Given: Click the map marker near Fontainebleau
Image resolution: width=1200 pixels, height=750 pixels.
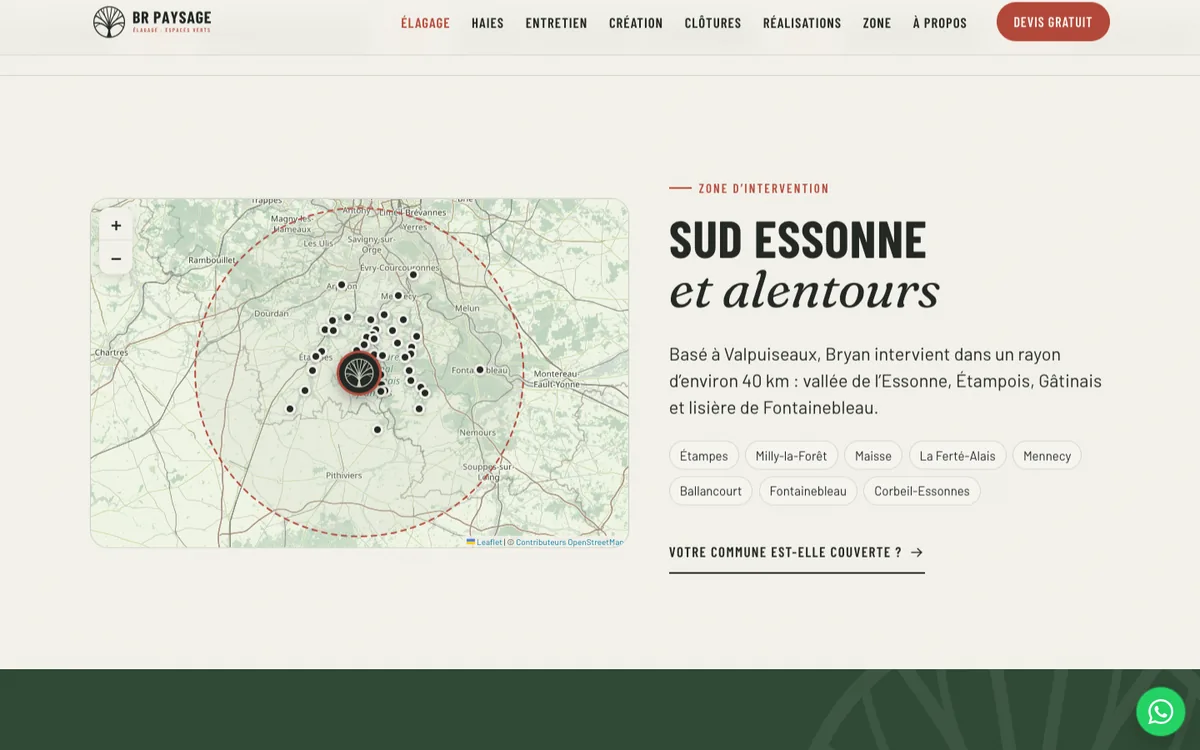Looking at the screenshot, I should (480, 369).
